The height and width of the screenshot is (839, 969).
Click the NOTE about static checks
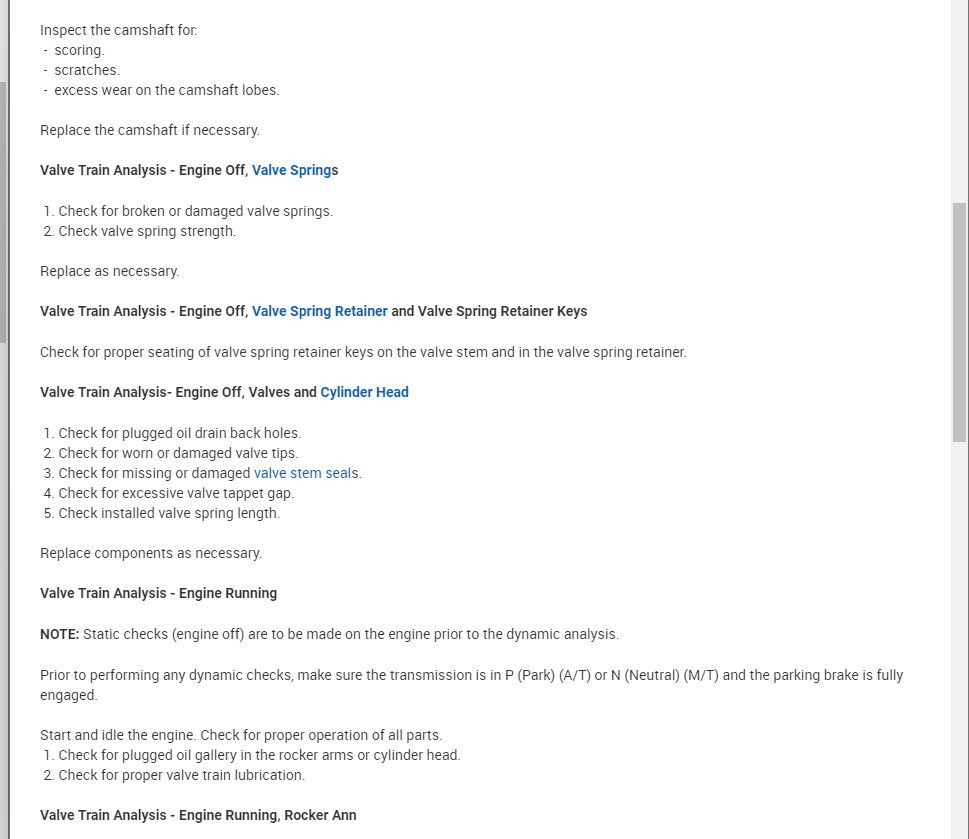(329, 634)
